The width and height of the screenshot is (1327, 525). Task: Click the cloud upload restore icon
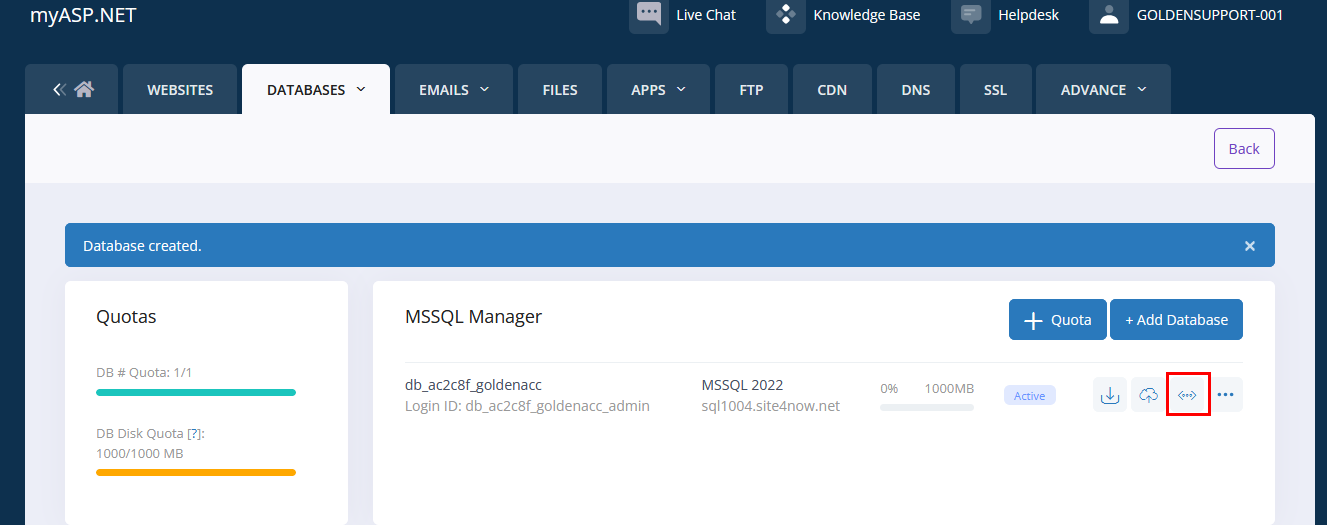pos(1148,395)
